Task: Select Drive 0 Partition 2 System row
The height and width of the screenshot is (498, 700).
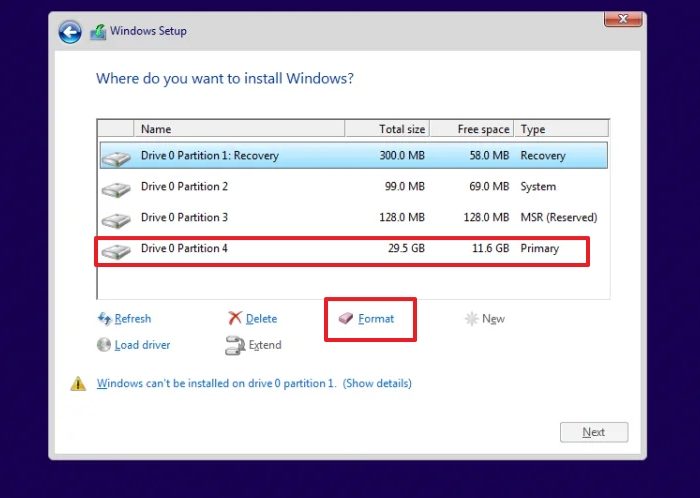Action: (354, 187)
